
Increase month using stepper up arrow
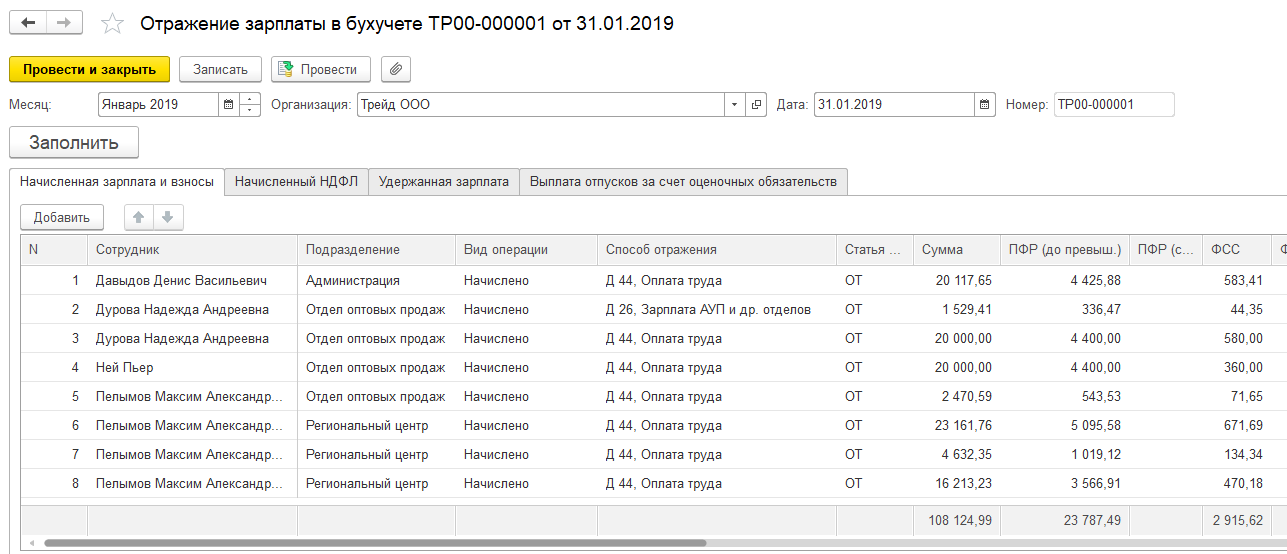(250, 99)
